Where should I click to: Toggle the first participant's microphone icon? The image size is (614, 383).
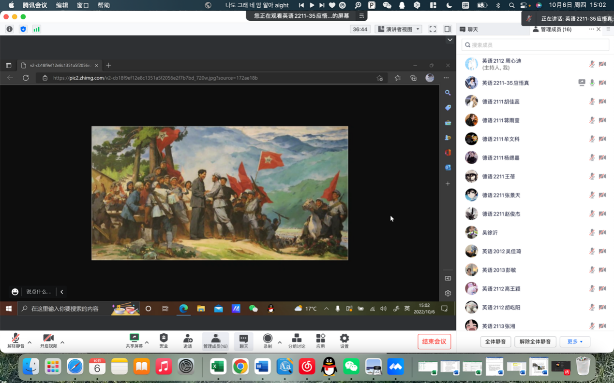click(592, 64)
